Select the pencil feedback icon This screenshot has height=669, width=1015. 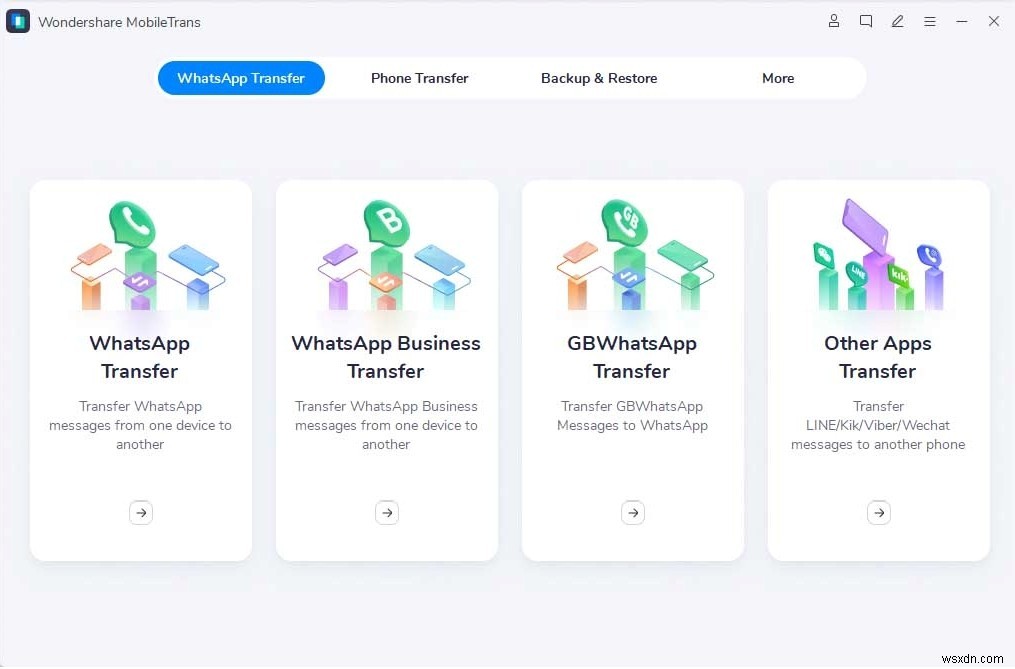coord(897,21)
